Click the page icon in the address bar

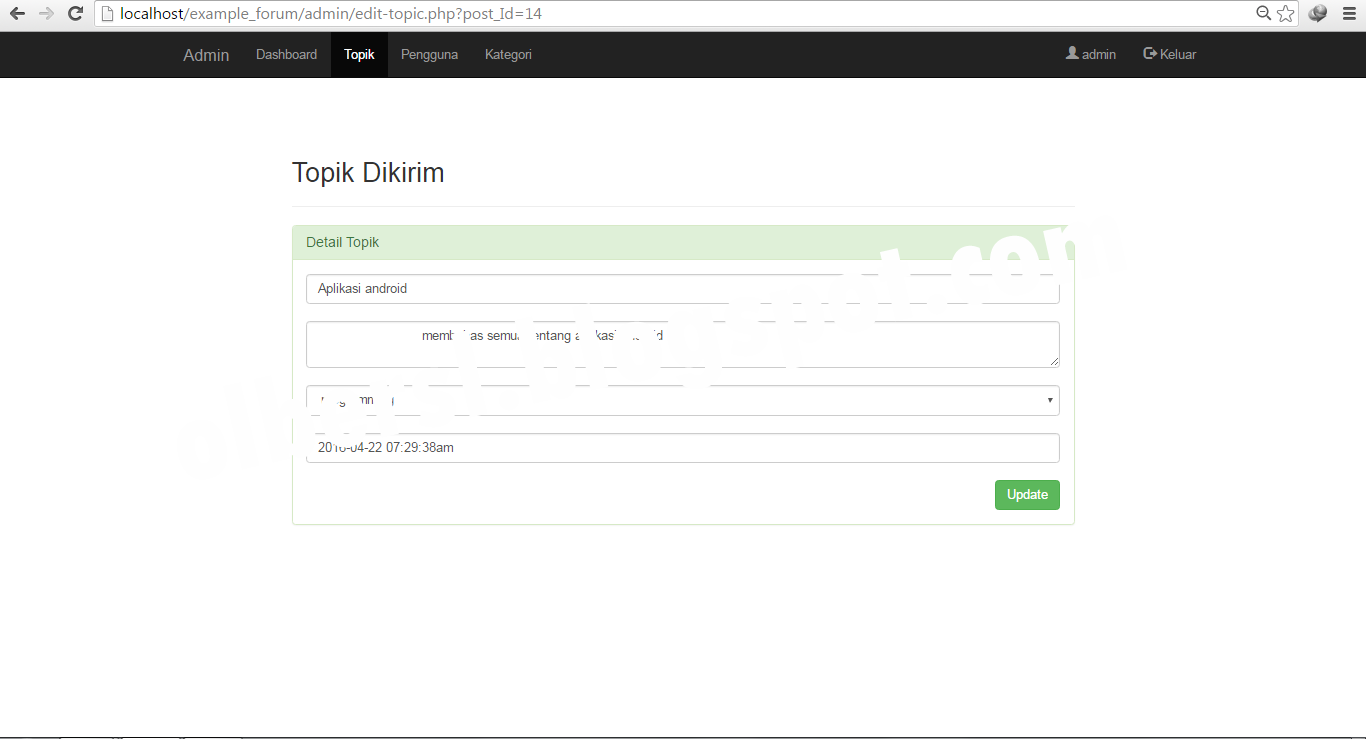107,13
